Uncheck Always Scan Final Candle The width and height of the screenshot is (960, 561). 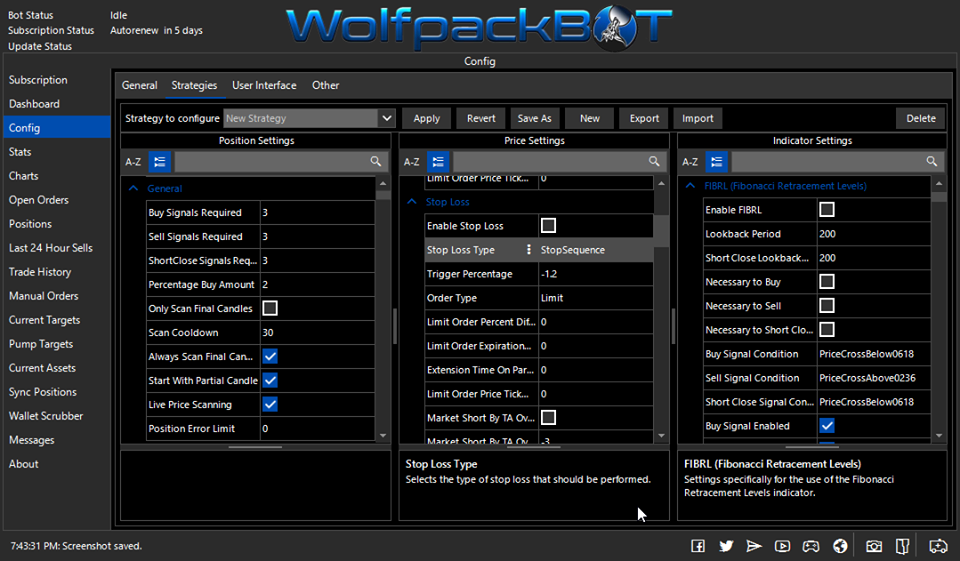(270, 356)
